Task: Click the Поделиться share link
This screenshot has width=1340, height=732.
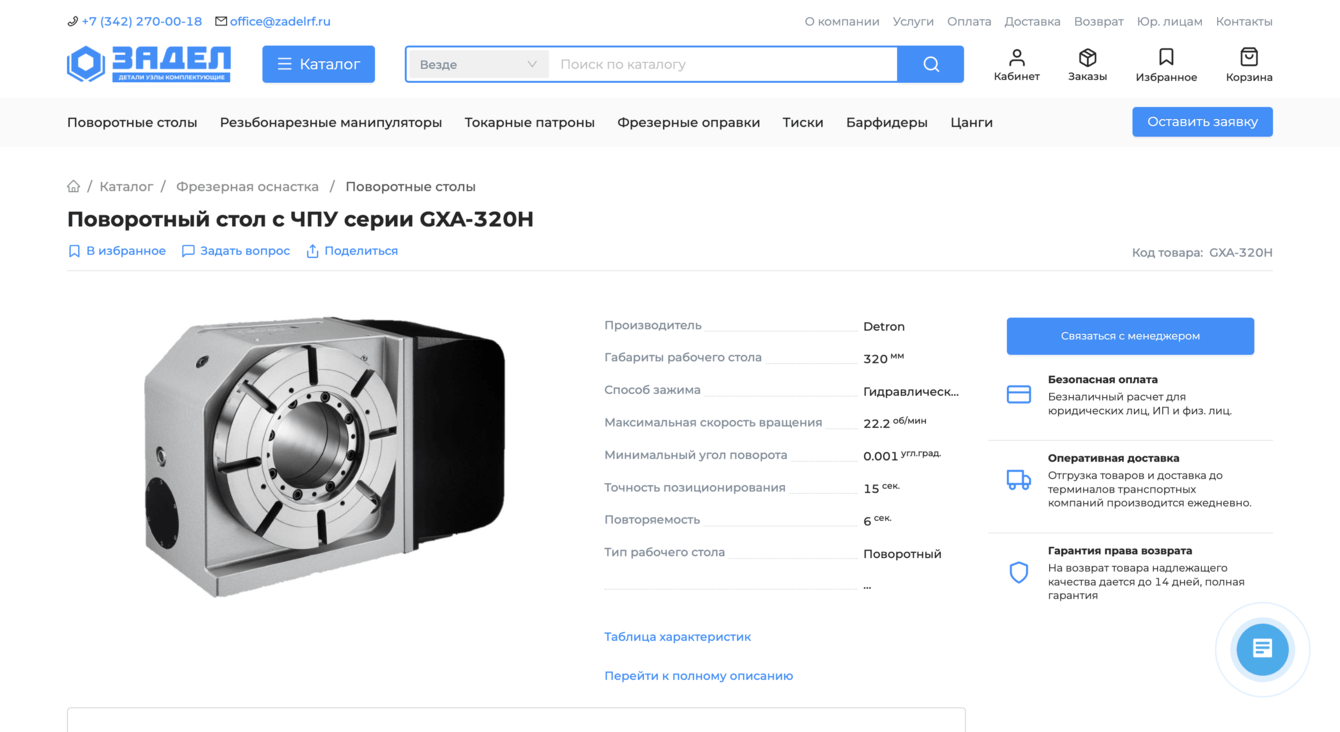Action: (x=352, y=251)
